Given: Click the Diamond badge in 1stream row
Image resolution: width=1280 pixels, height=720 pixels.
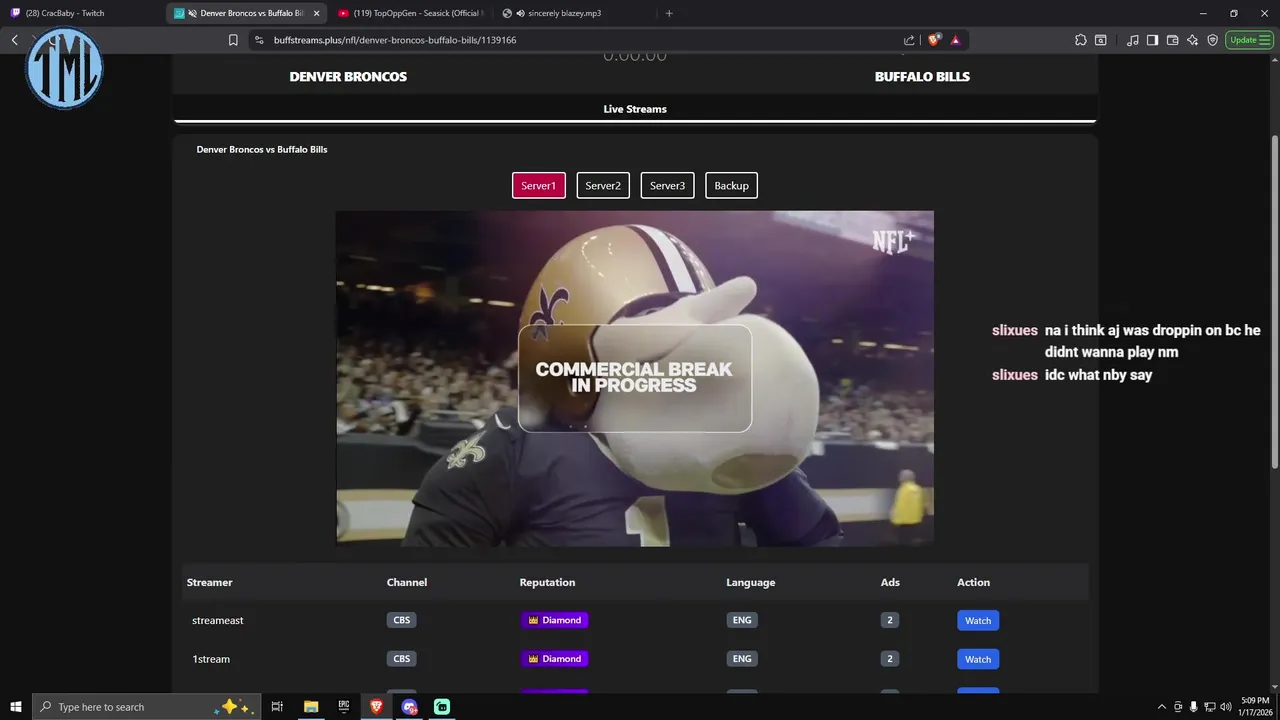Looking at the screenshot, I should tap(555, 659).
